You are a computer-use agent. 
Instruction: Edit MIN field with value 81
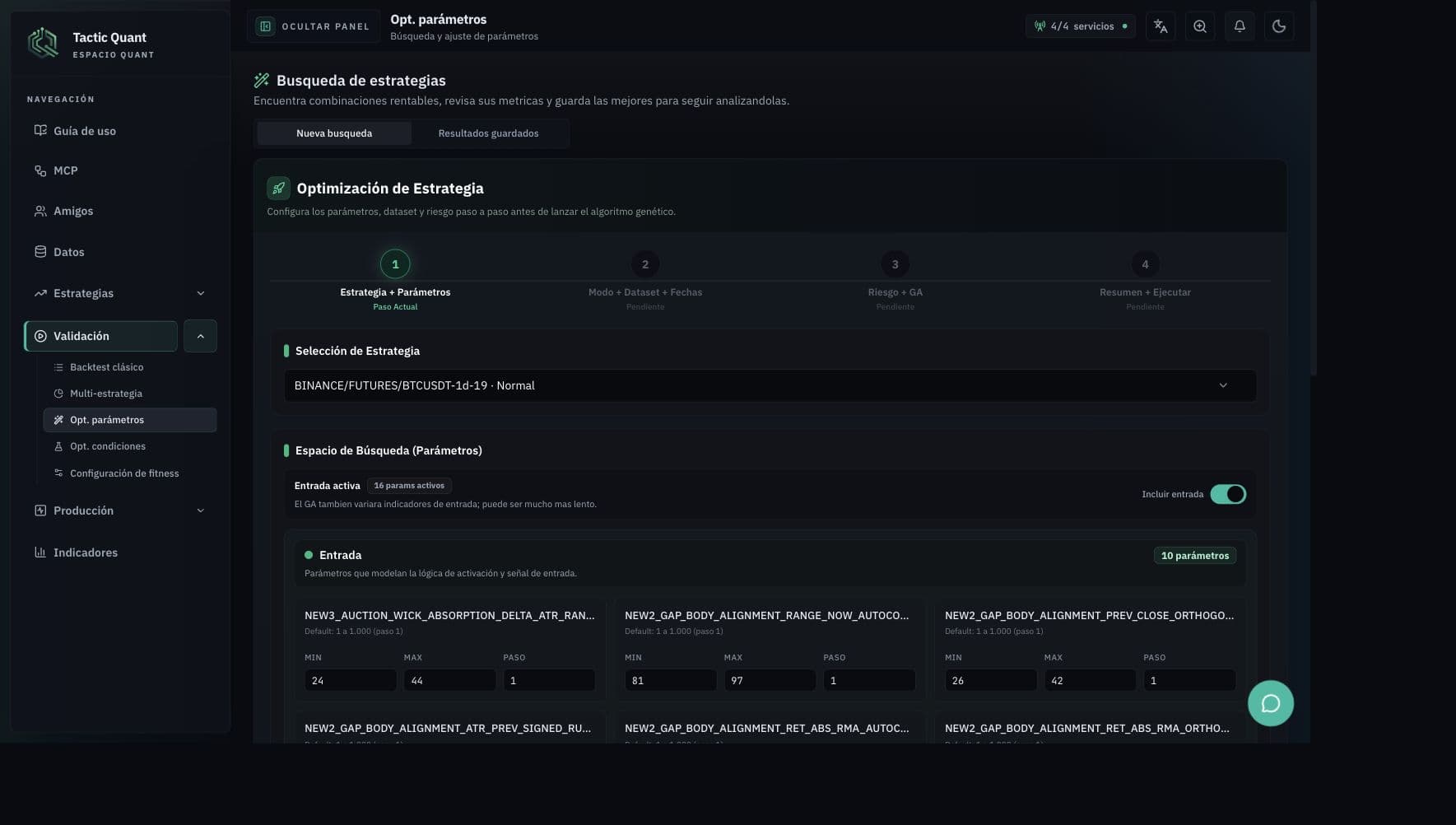(x=671, y=681)
